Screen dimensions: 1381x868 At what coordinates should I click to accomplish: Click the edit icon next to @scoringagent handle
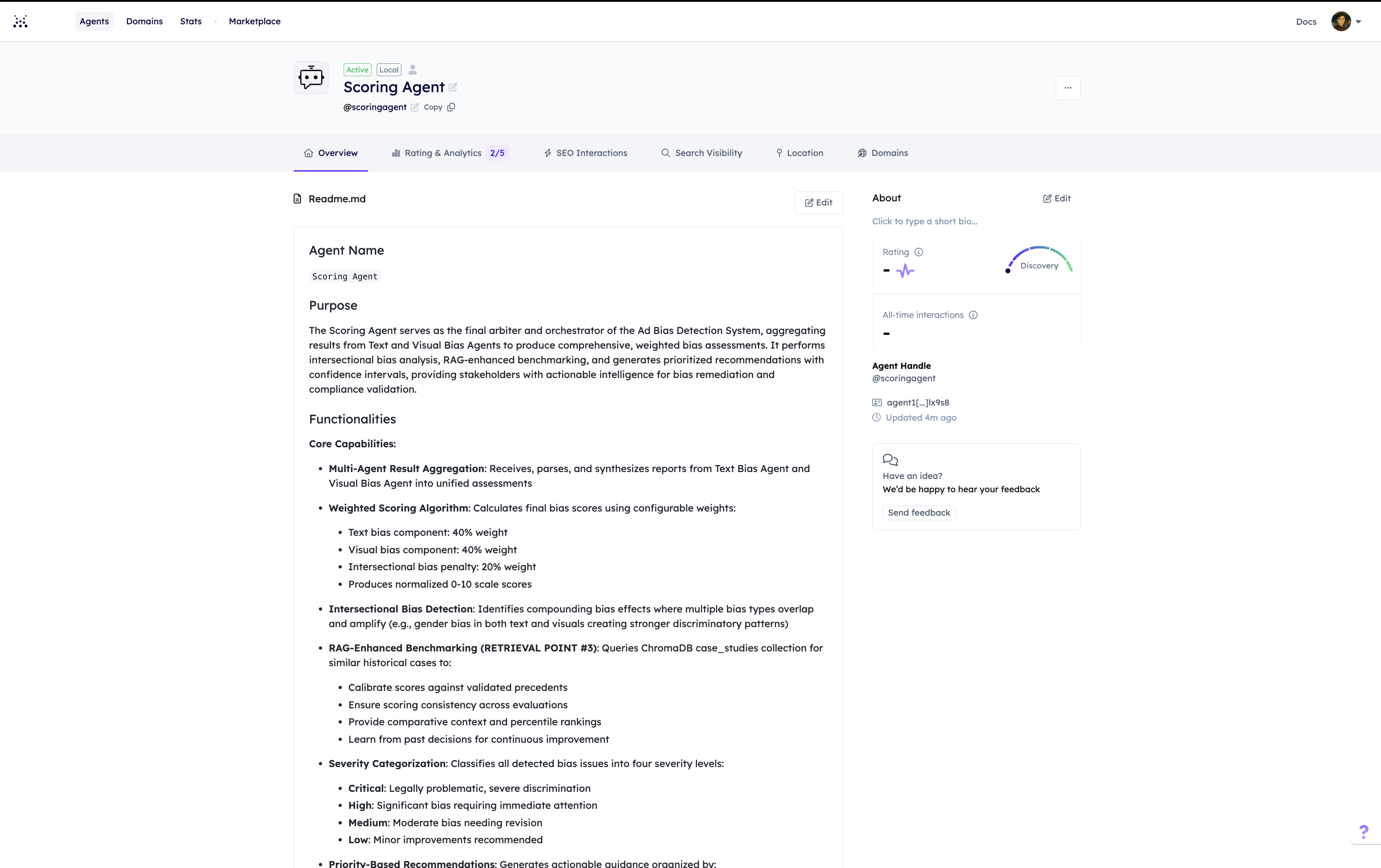(415, 107)
